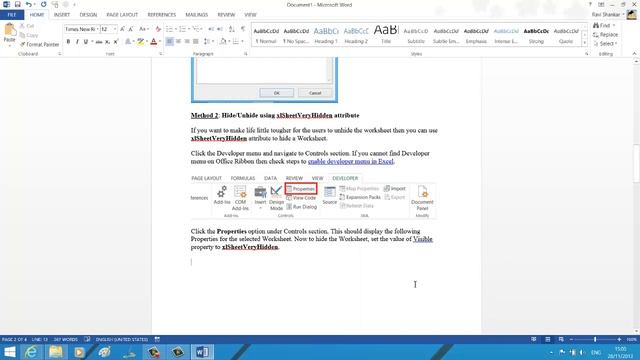Screen dimensions: 640x360
Task: Sort the selected paragraphs
Action: pos(231,29)
